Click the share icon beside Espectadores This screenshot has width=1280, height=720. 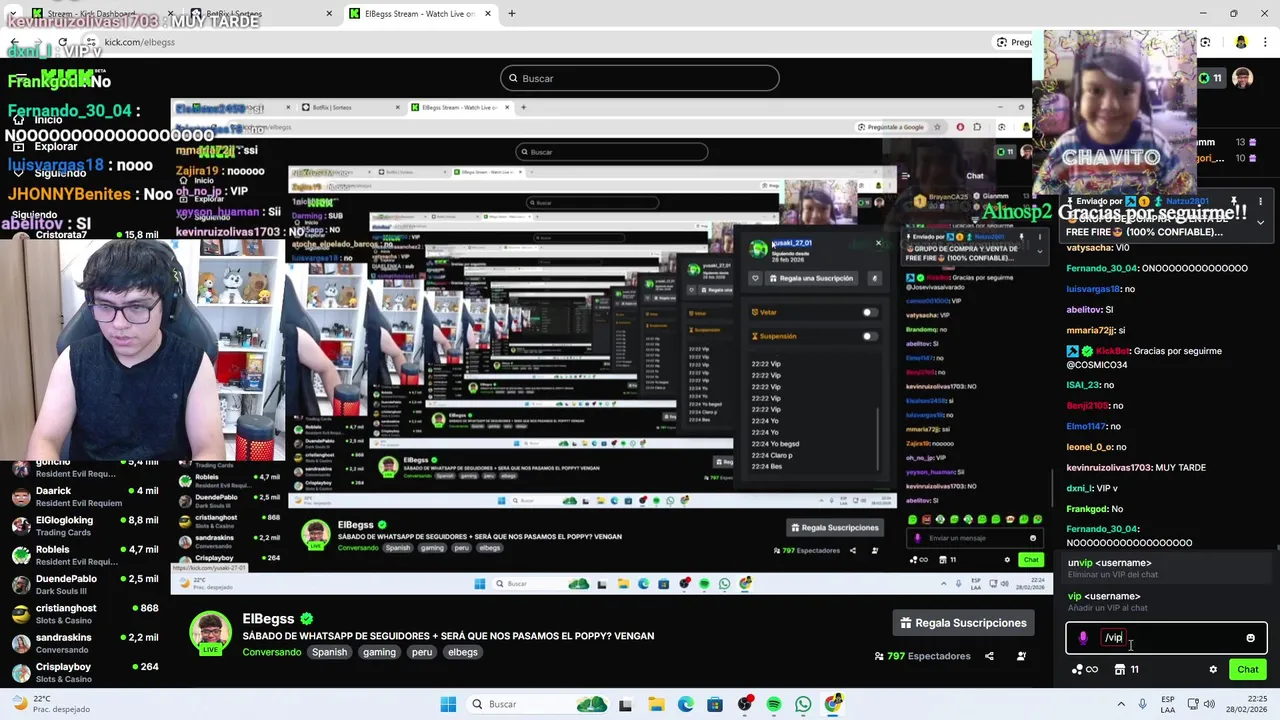click(x=989, y=656)
